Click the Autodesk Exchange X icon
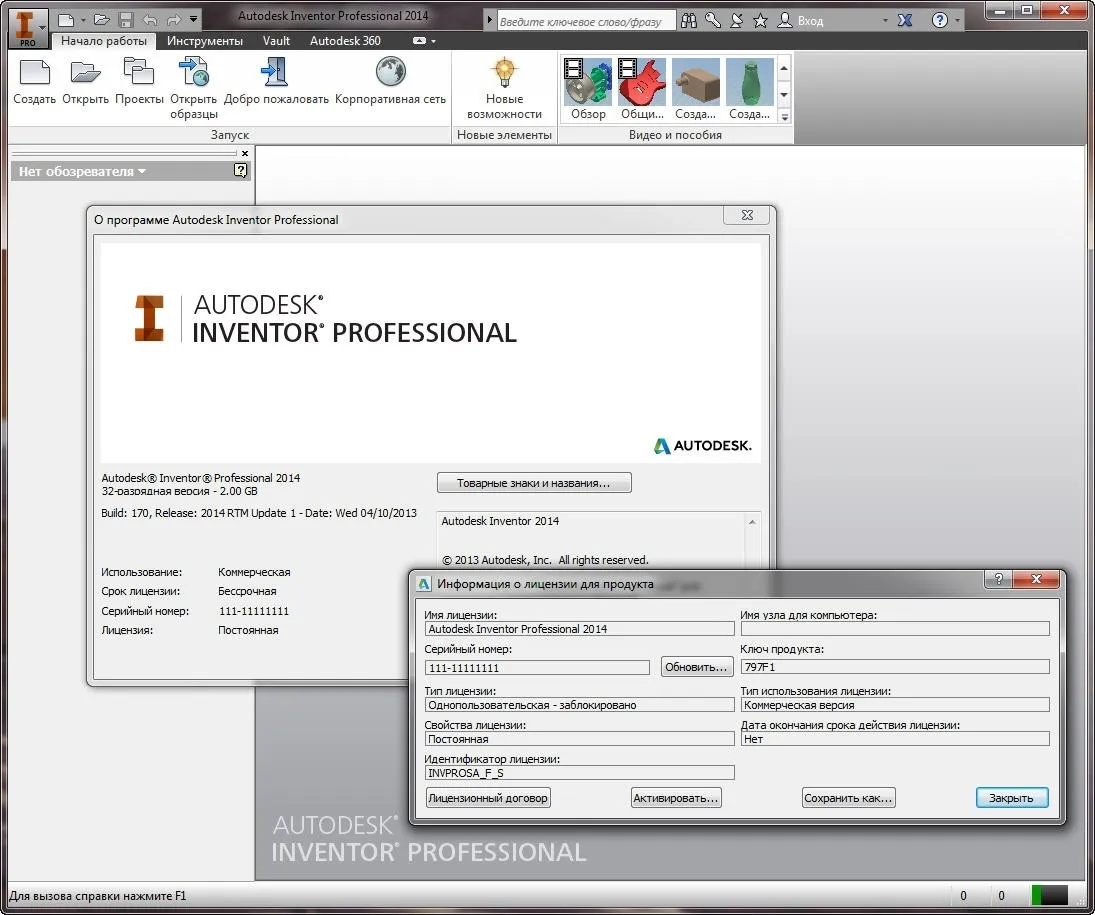The height and width of the screenshot is (915, 1095). tap(905, 20)
